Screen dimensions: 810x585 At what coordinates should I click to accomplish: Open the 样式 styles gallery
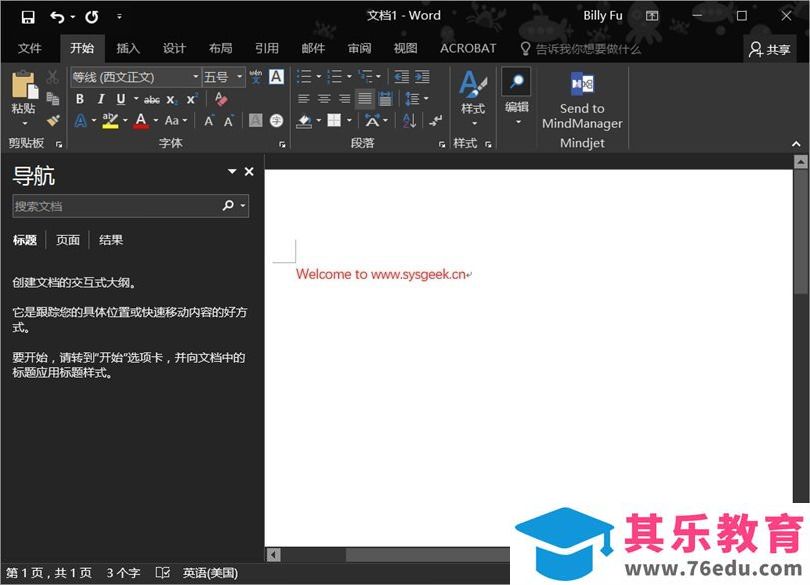(473, 98)
